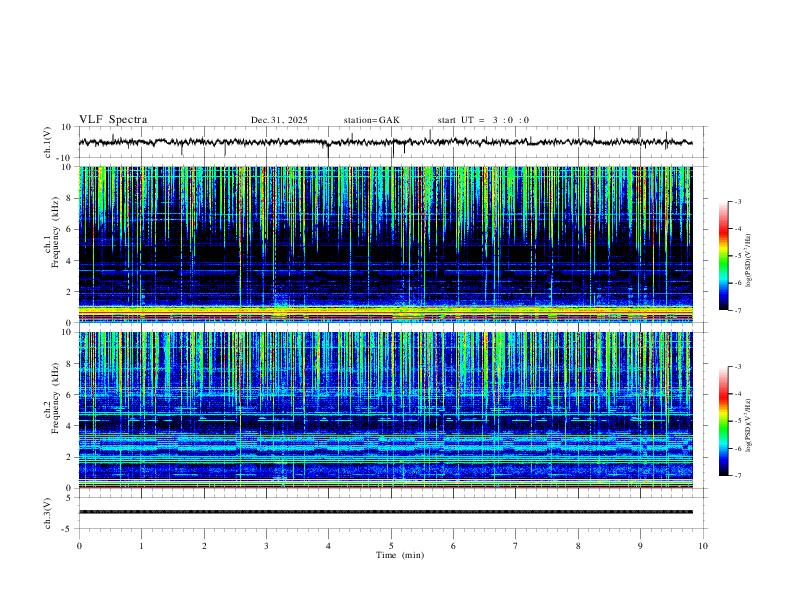Click the "ch.3(V)" axis label
Viewport: 792px width, 612px height.
(x=48, y=513)
